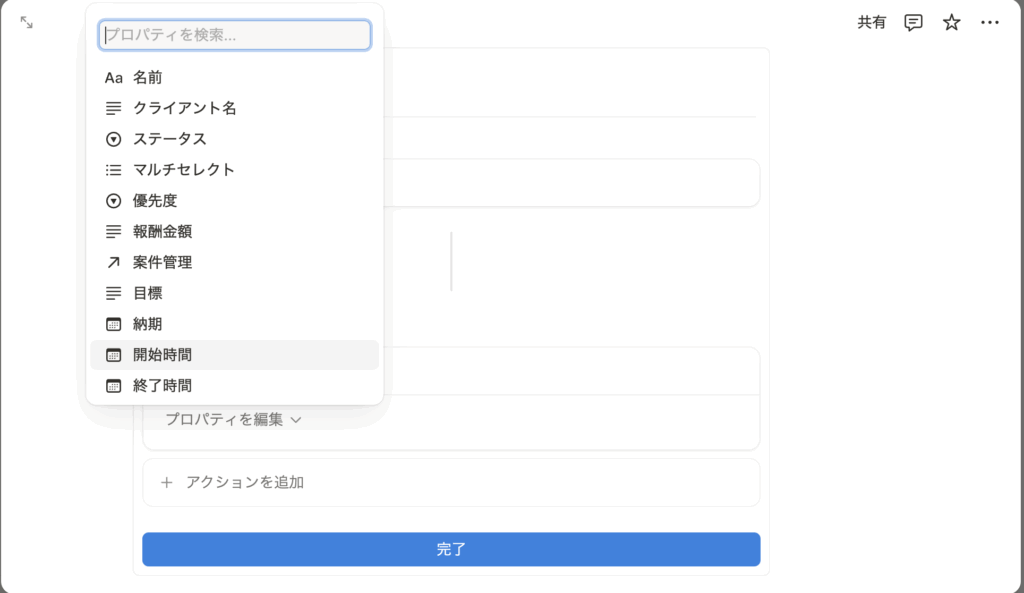1024x593 pixels.
Task: Click the 共有 share button
Action: pyautogui.click(x=871, y=22)
